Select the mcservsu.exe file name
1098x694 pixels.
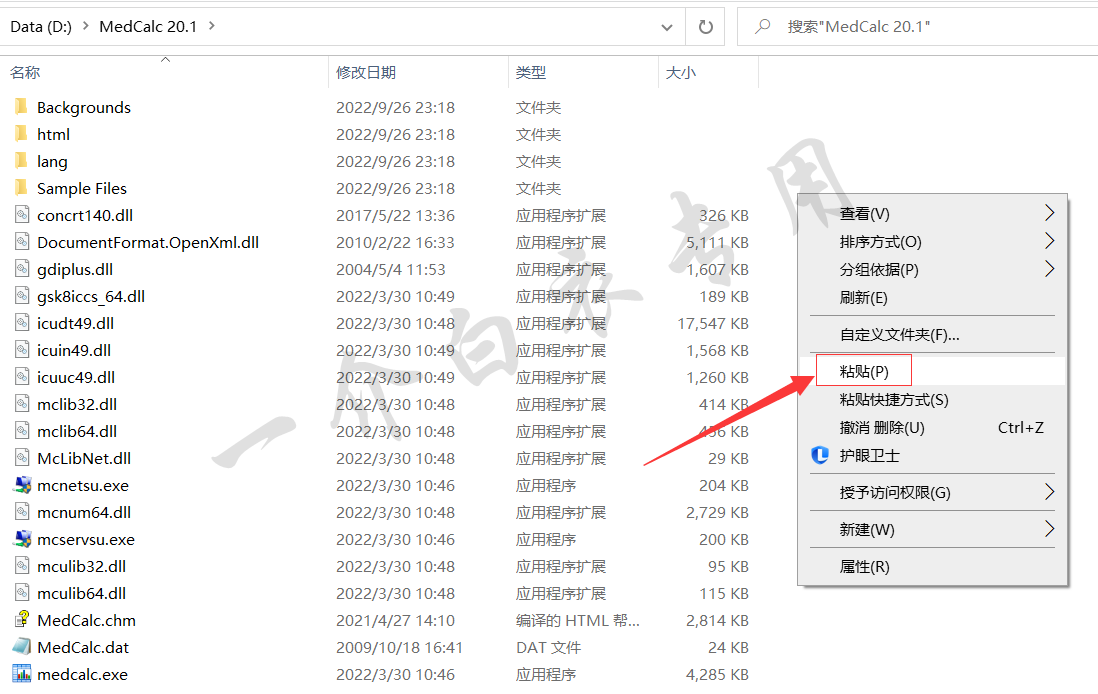(85, 539)
